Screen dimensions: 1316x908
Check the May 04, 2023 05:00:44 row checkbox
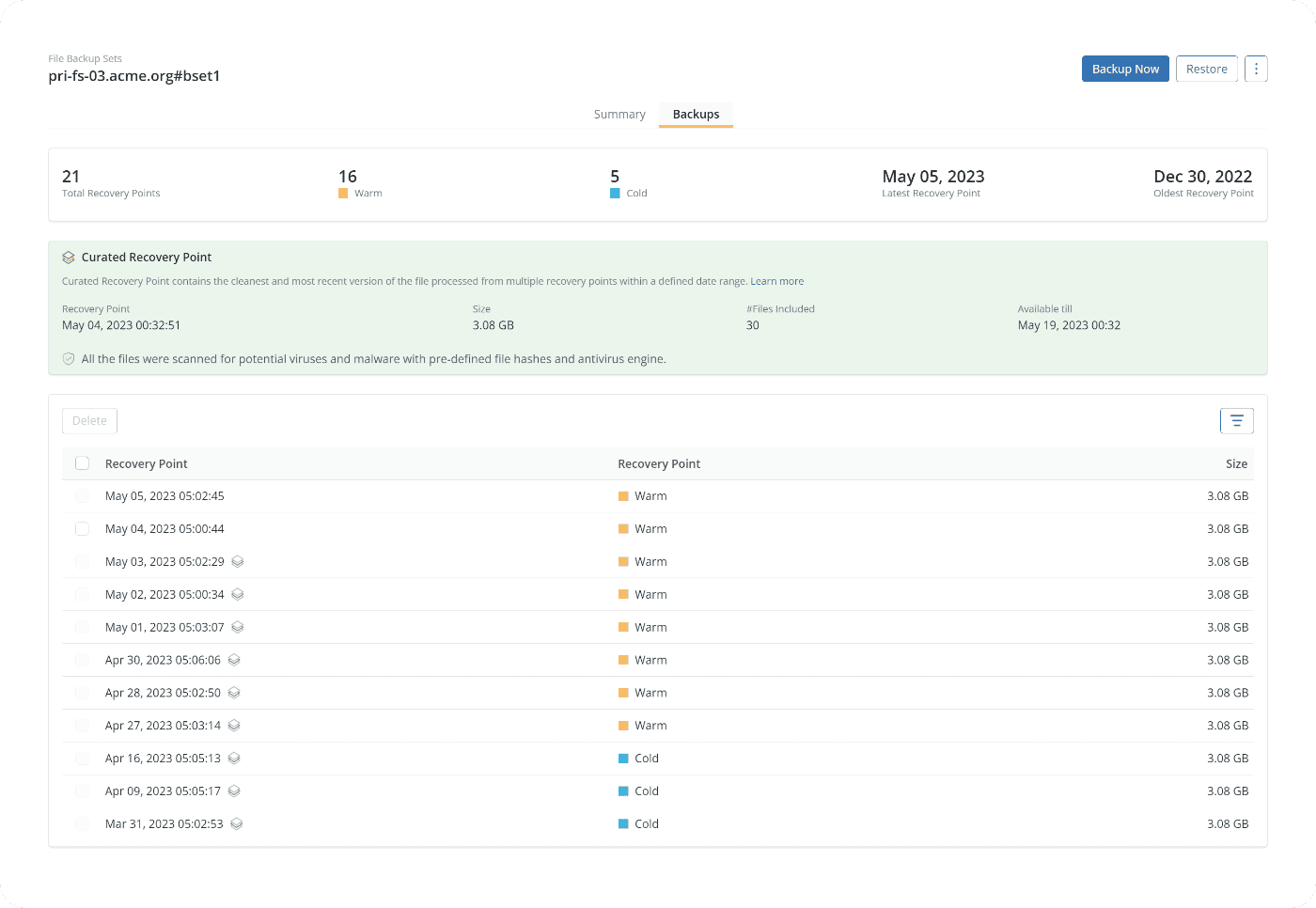point(83,529)
